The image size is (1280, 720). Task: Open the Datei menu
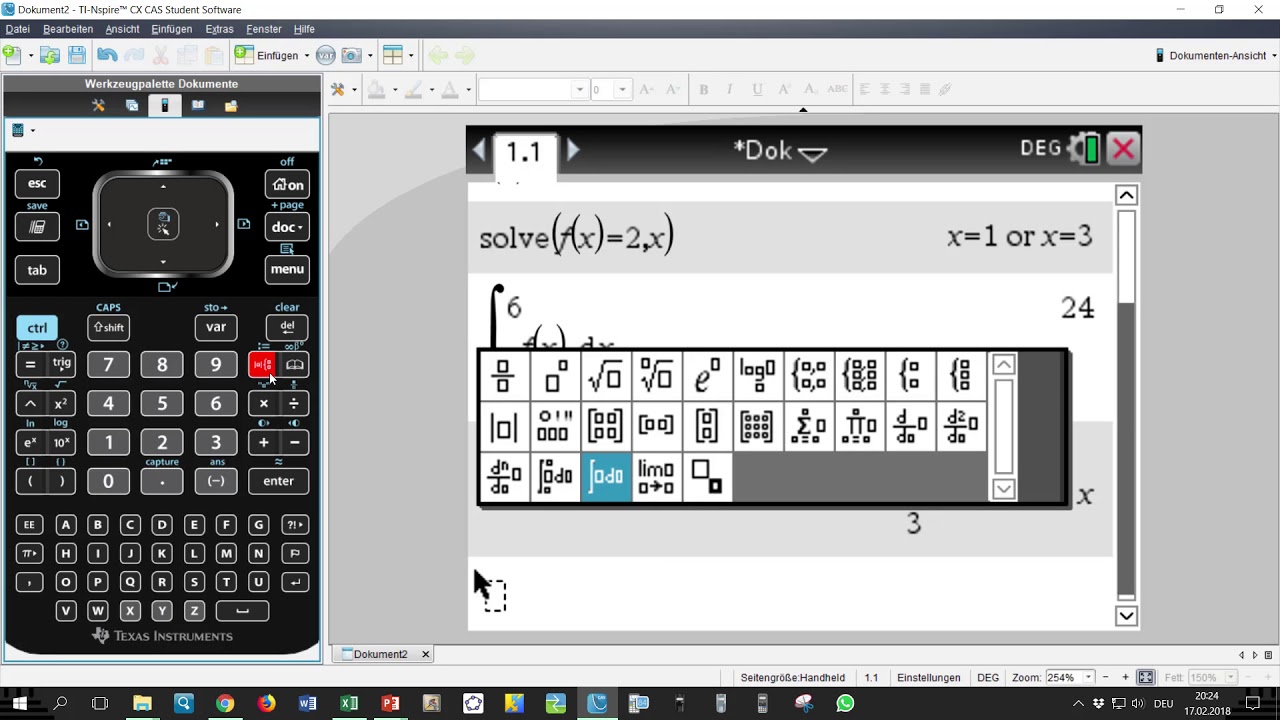click(17, 29)
